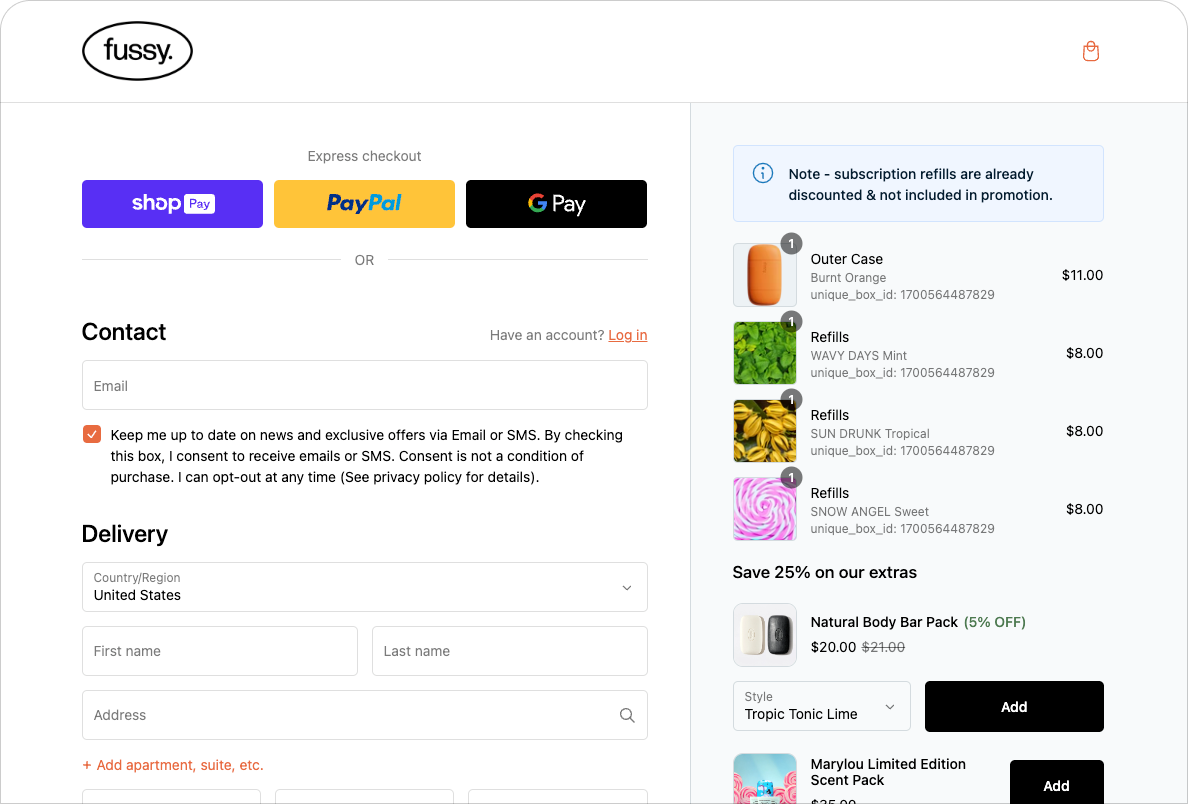
Task: Click the crossed-out $21.00 price
Action: coord(883,647)
